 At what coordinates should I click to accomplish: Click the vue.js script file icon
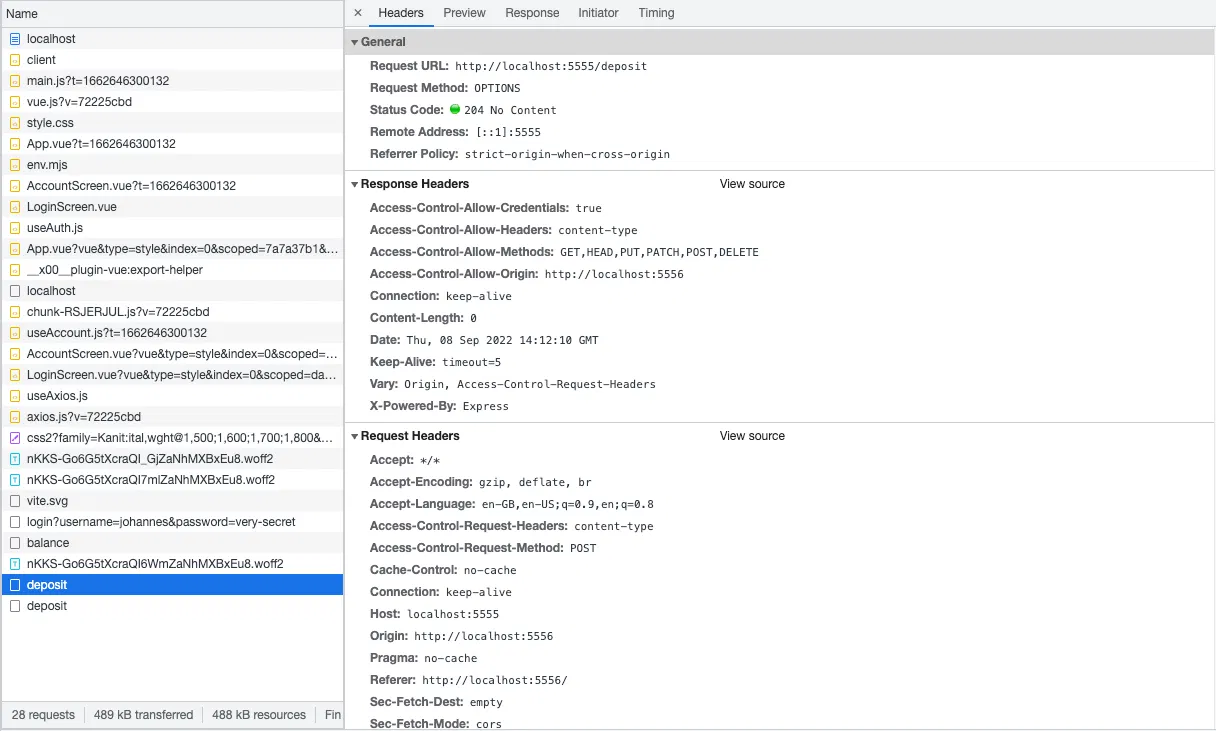click(x=14, y=101)
